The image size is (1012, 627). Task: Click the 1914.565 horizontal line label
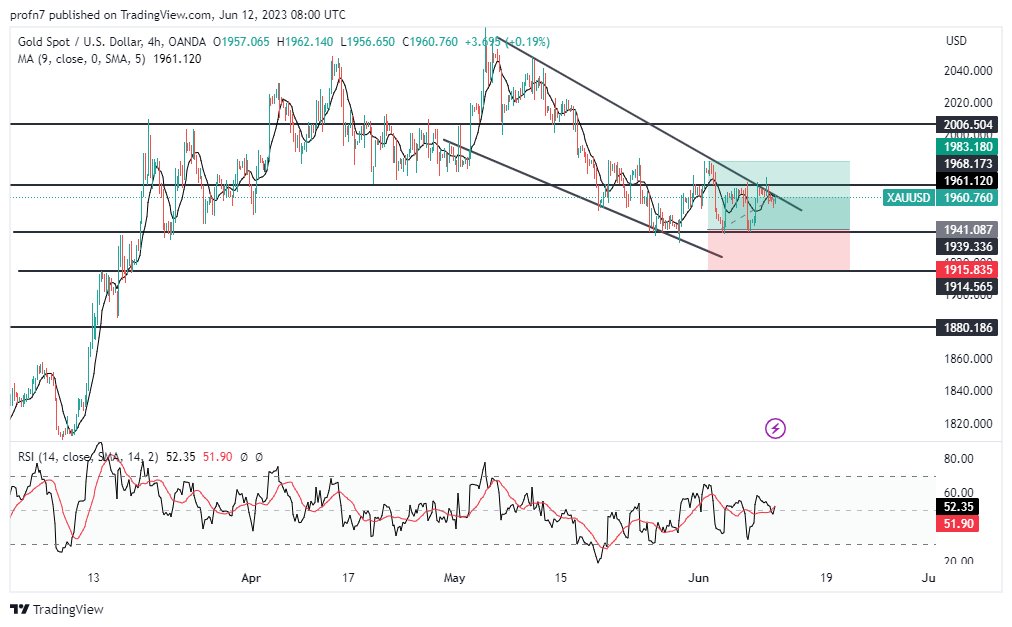pyautogui.click(x=967, y=287)
